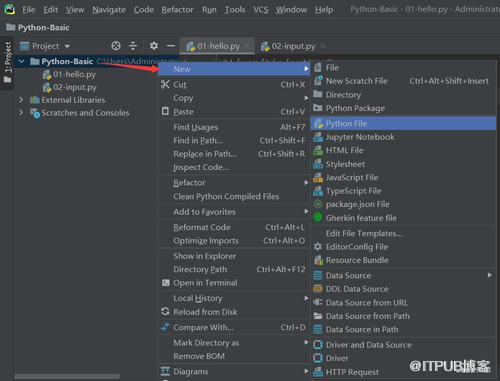The width and height of the screenshot is (500, 381).
Task: Select Clean Python Compiled Files
Action: (233, 196)
